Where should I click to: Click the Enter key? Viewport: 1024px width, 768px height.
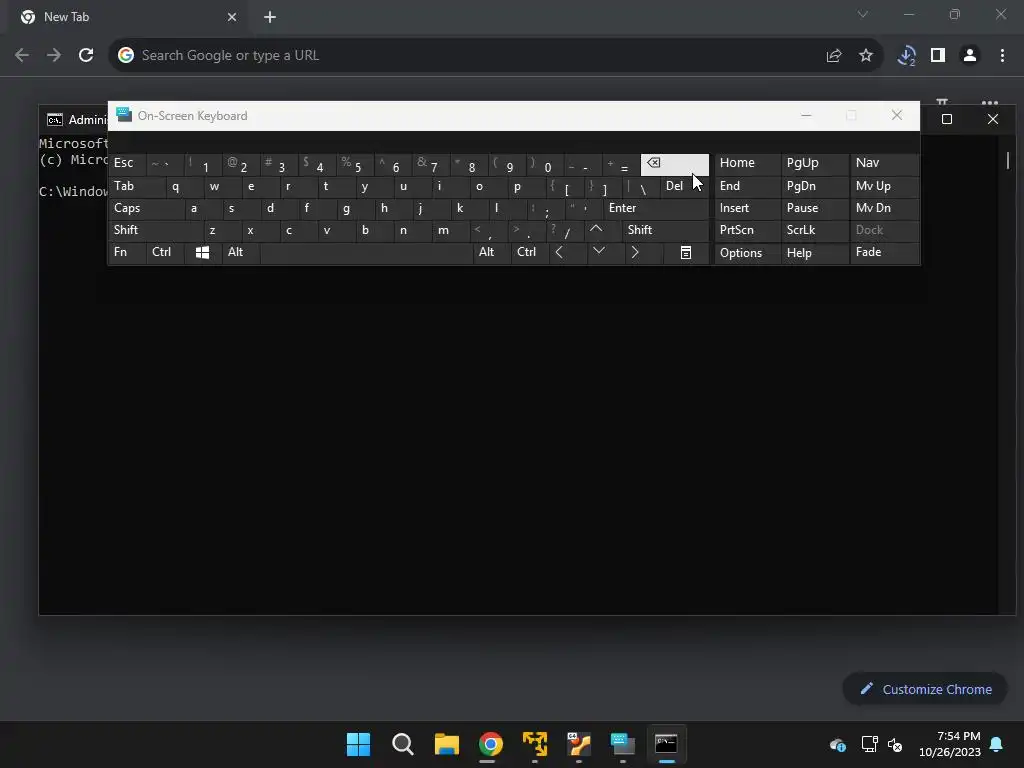656,208
